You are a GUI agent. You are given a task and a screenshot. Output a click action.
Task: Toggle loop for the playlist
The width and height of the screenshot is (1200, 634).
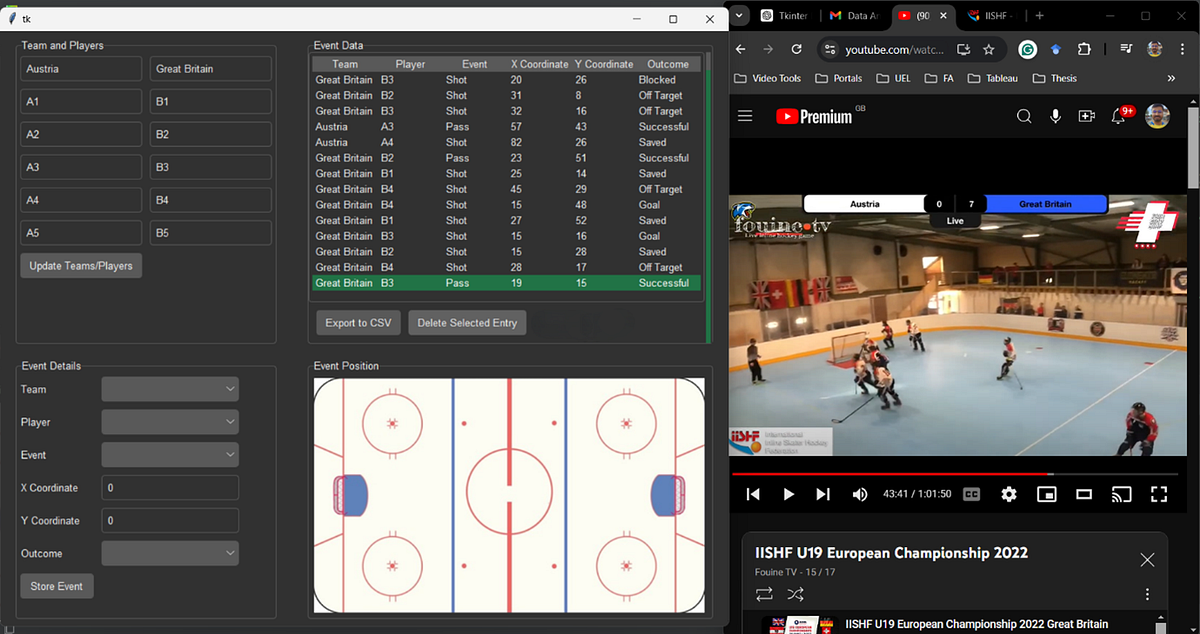click(x=763, y=594)
